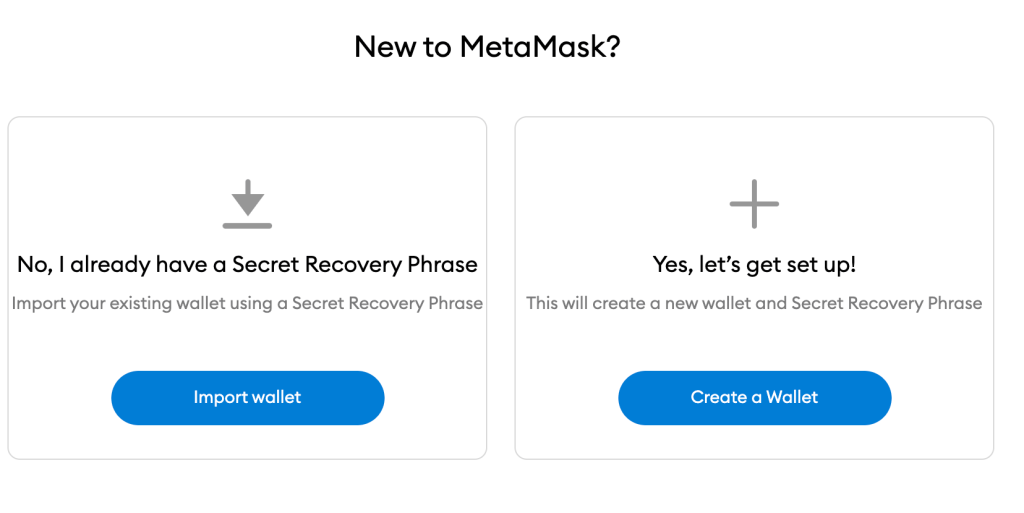The height and width of the screenshot is (513, 1024).
Task: Start importing a wallet with Secret Recovery Phrase
Action: (x=247, y=397)
